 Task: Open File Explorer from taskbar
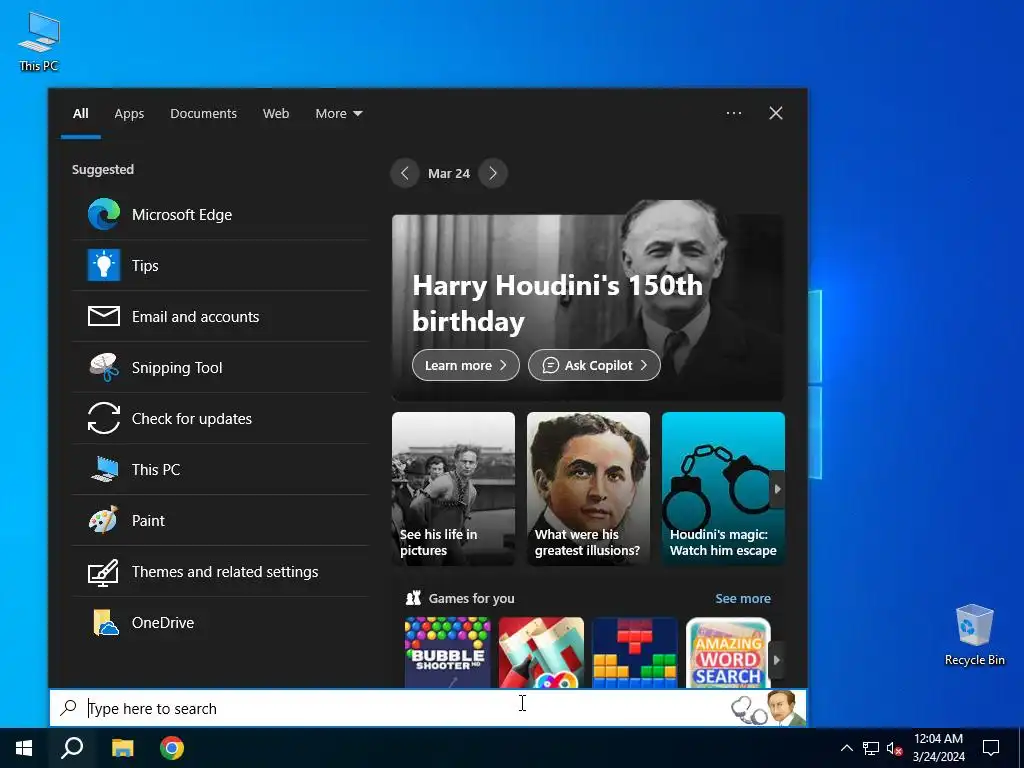(122, 748)
